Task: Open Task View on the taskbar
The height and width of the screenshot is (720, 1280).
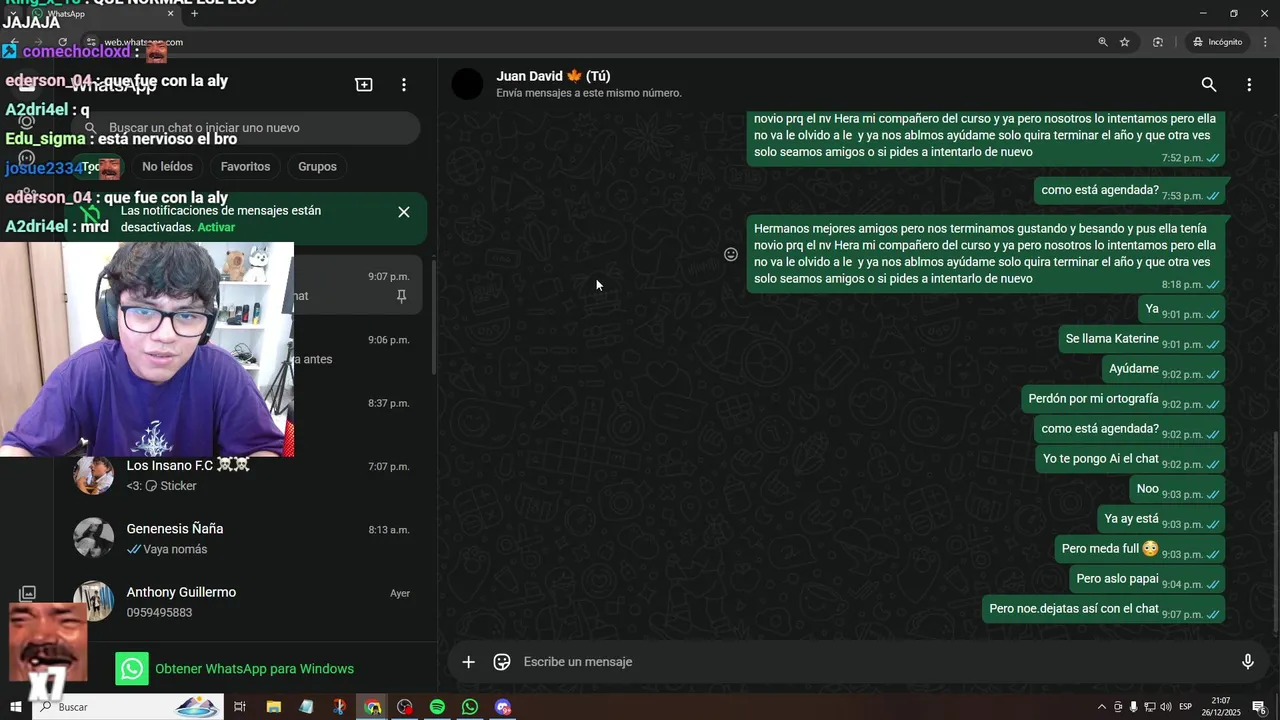Action: coord(240,707)
